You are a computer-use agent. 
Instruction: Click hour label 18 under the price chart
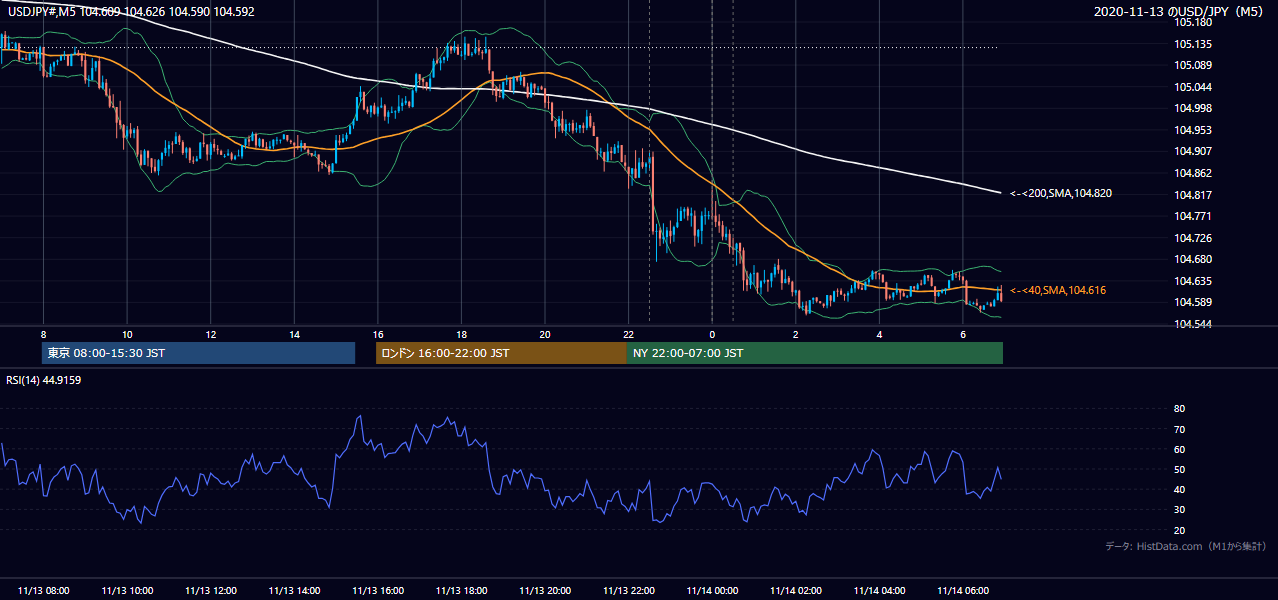461,334
